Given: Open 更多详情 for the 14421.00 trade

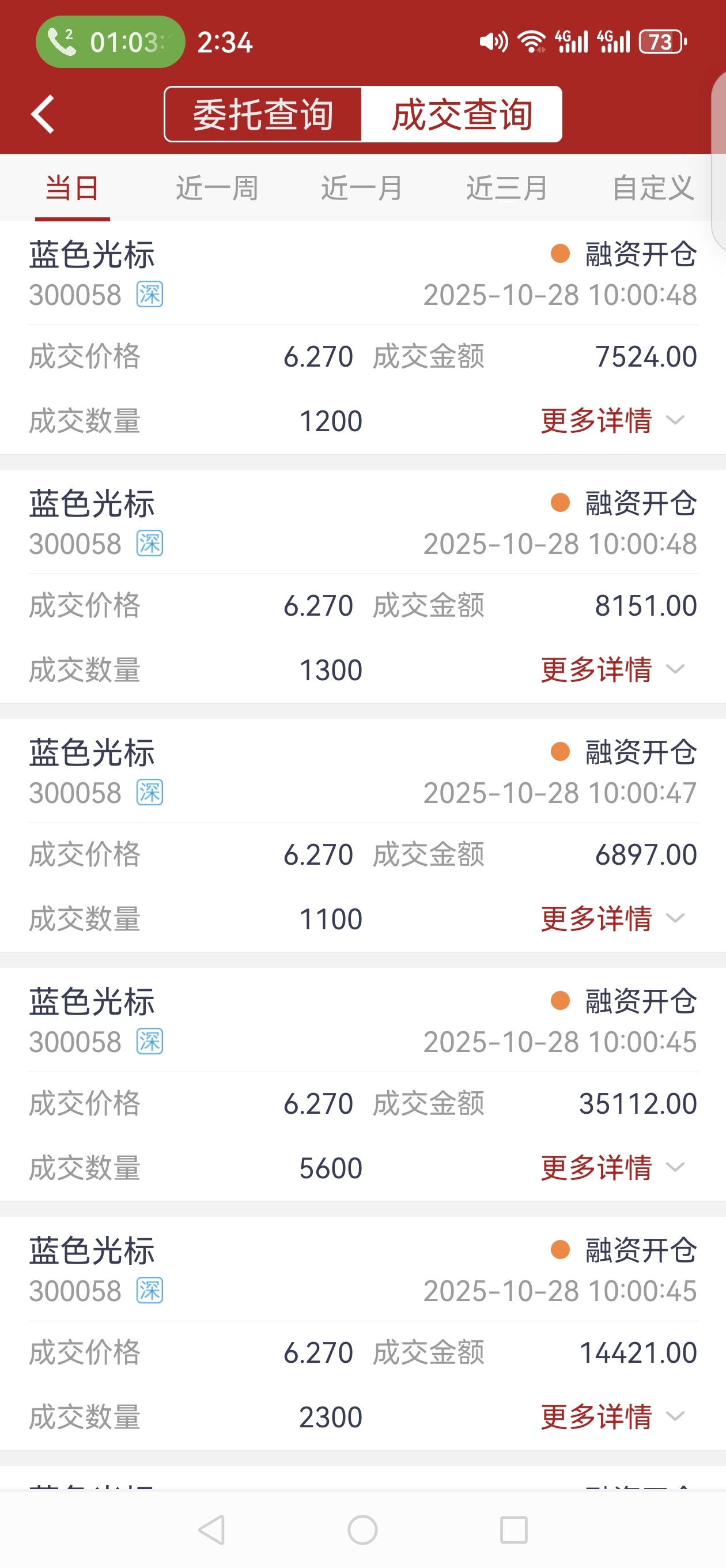Looking at the screenshot, I should [612, 1416].
